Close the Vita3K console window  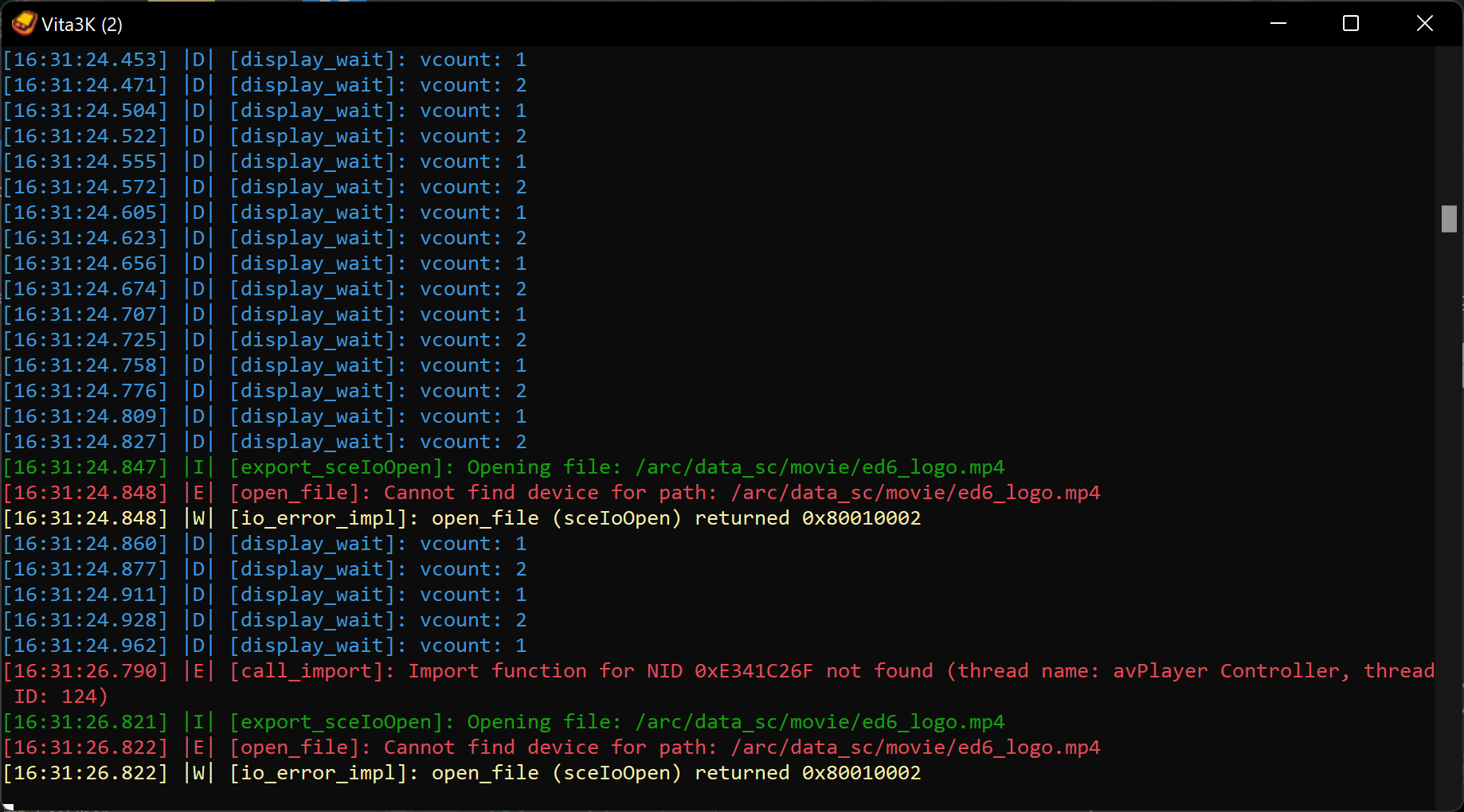(1425, 24)
